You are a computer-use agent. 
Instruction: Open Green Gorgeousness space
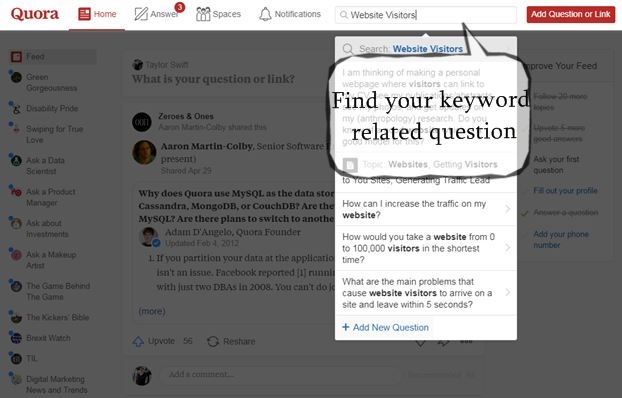click(x=51, y=83)
